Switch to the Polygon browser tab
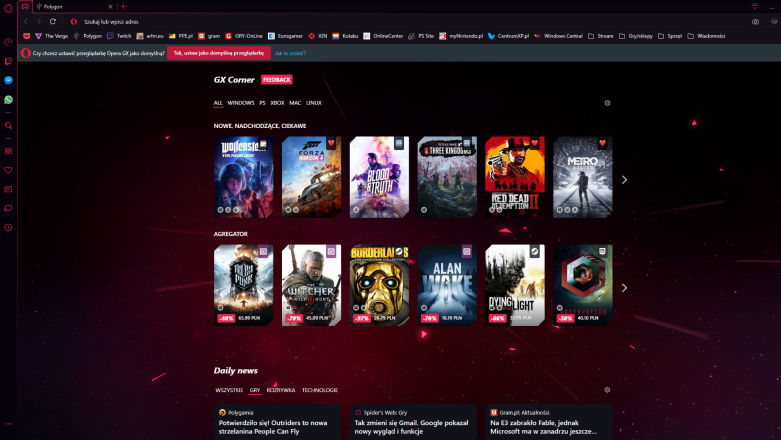Viewport: 781px width, 440px height. [x=74, y=6]
